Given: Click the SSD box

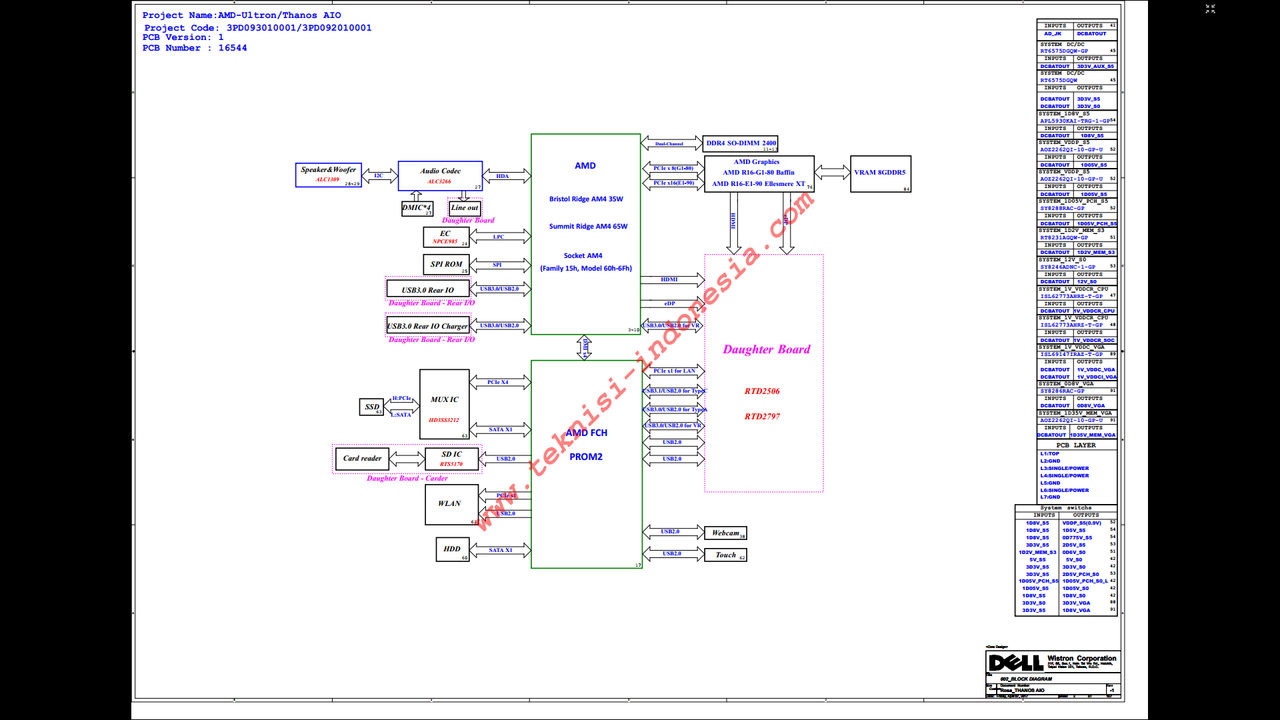Looking at the screenshot, I should coord(372,406).
